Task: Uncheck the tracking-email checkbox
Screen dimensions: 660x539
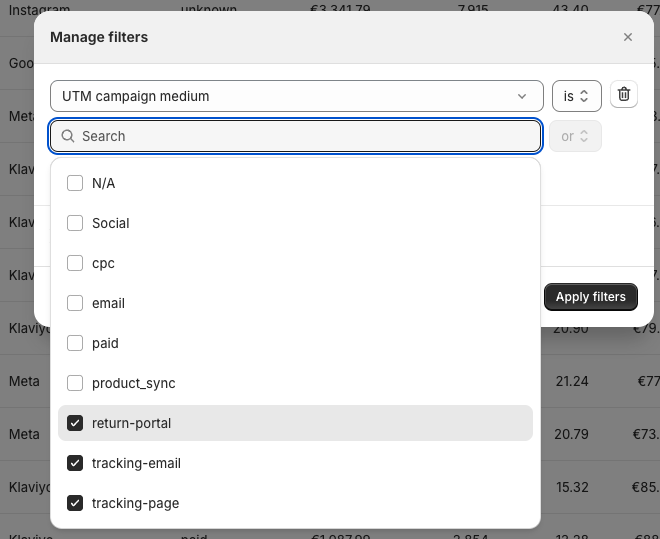Action: (75, 463)
